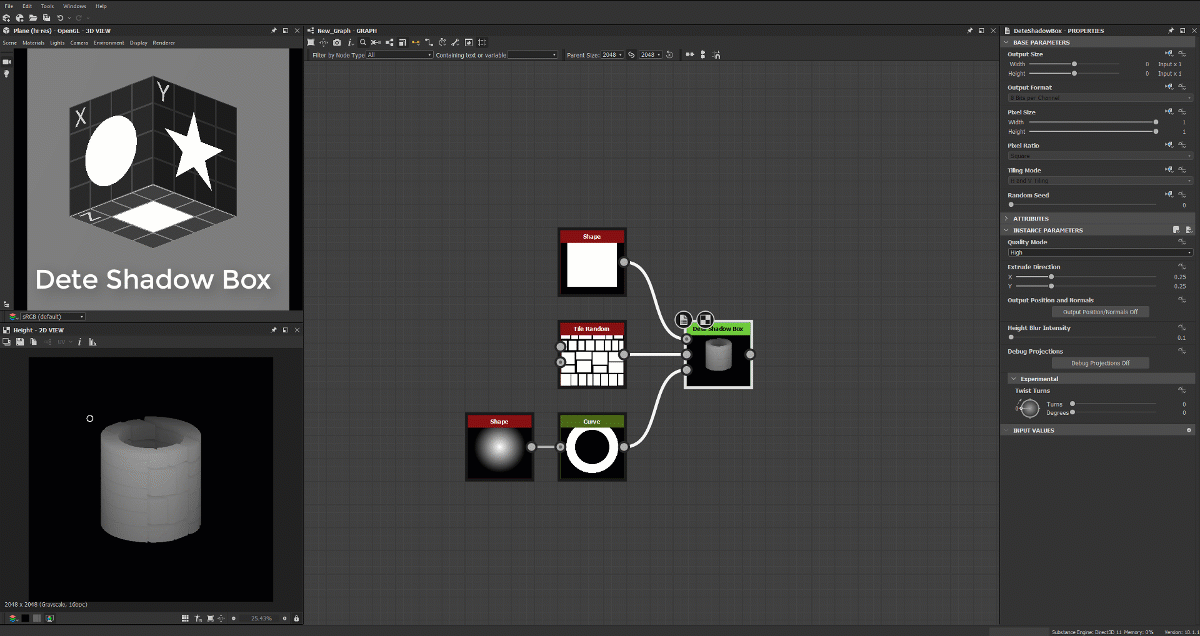
Task: Open the Tools menu
Action: pos(47,5)
